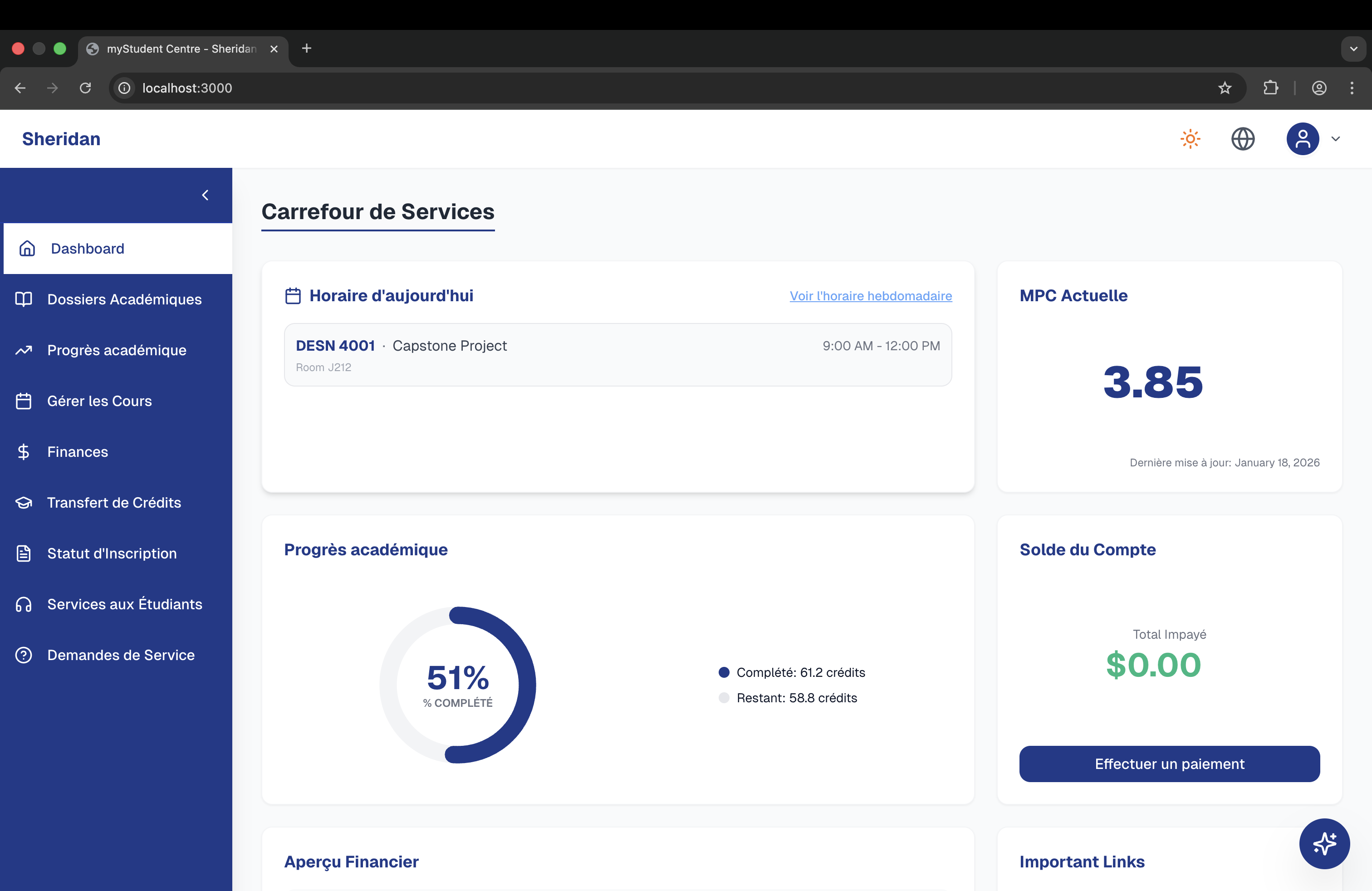
Task: Toggle the sun light/dark theme icon
Action: point(1190,139)
